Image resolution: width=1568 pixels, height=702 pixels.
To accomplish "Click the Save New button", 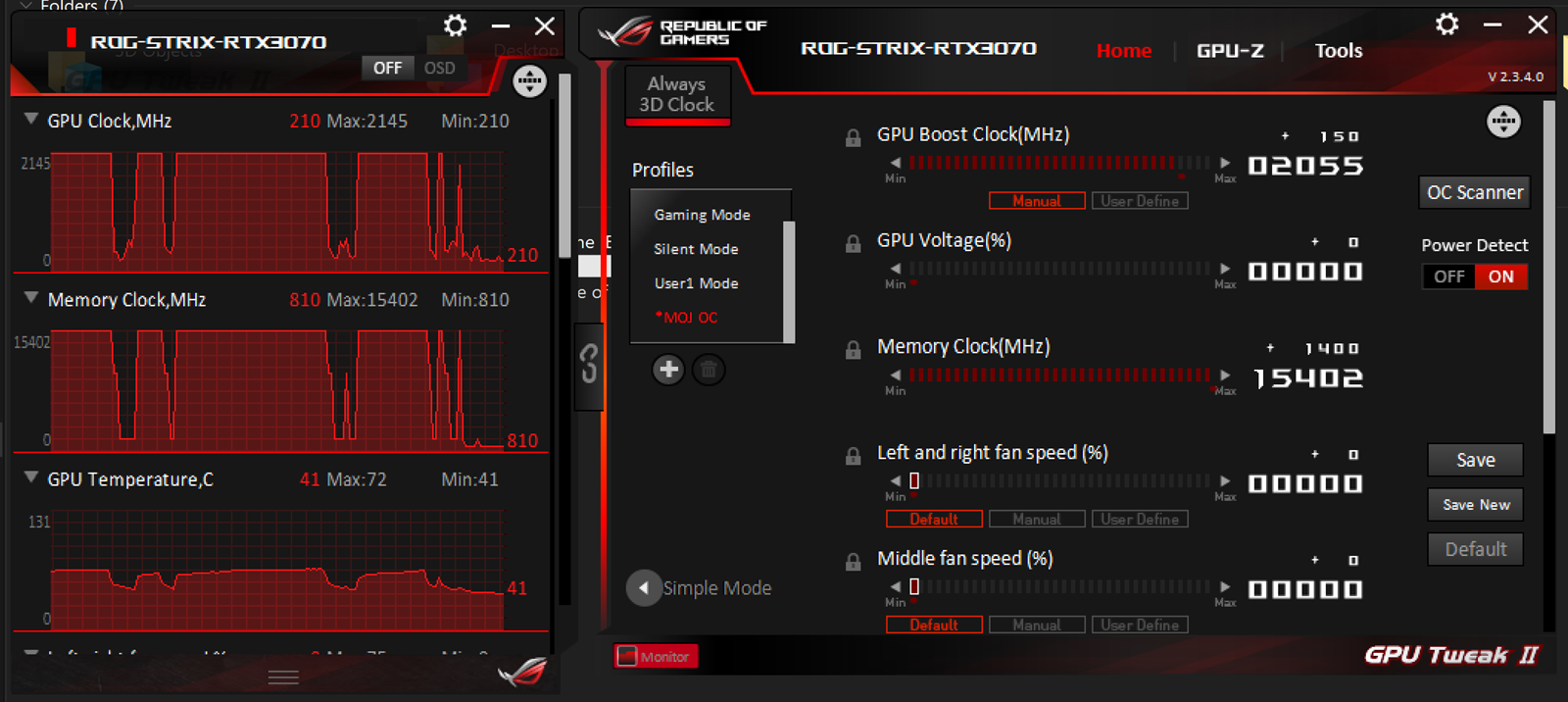I will pos(1476,505).
